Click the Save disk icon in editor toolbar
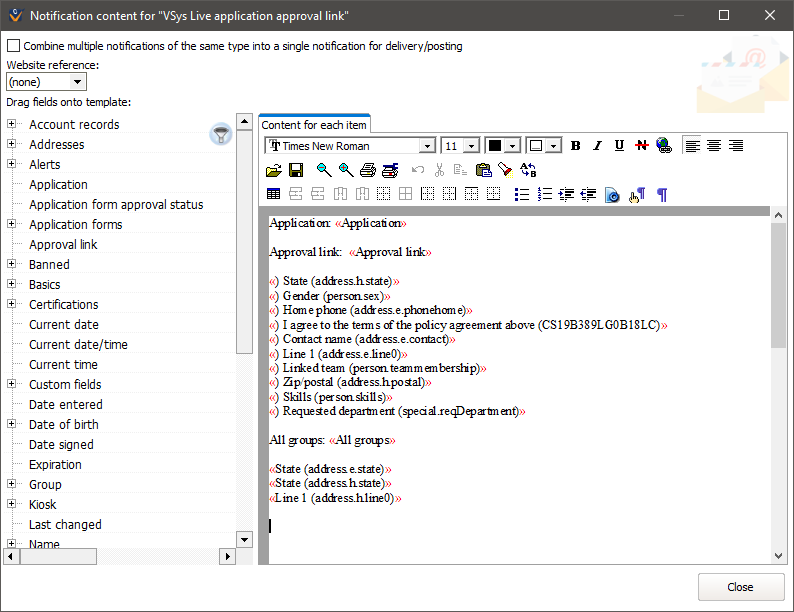Image resolution: width=794 pixels, height=612 pixels. tap(296, 171)
